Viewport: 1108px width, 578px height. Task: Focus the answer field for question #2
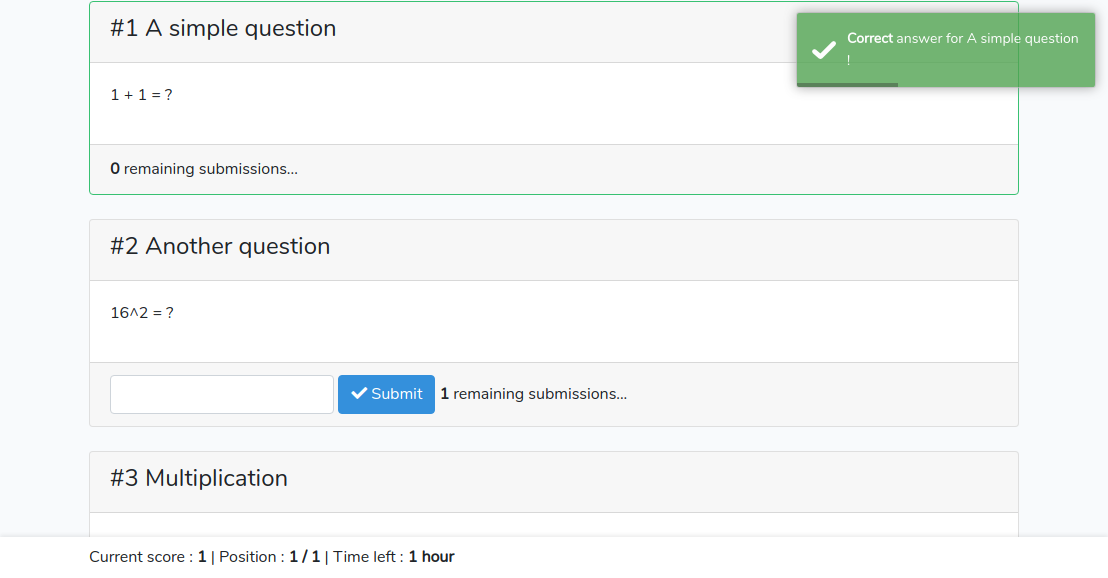click(222, 394)
